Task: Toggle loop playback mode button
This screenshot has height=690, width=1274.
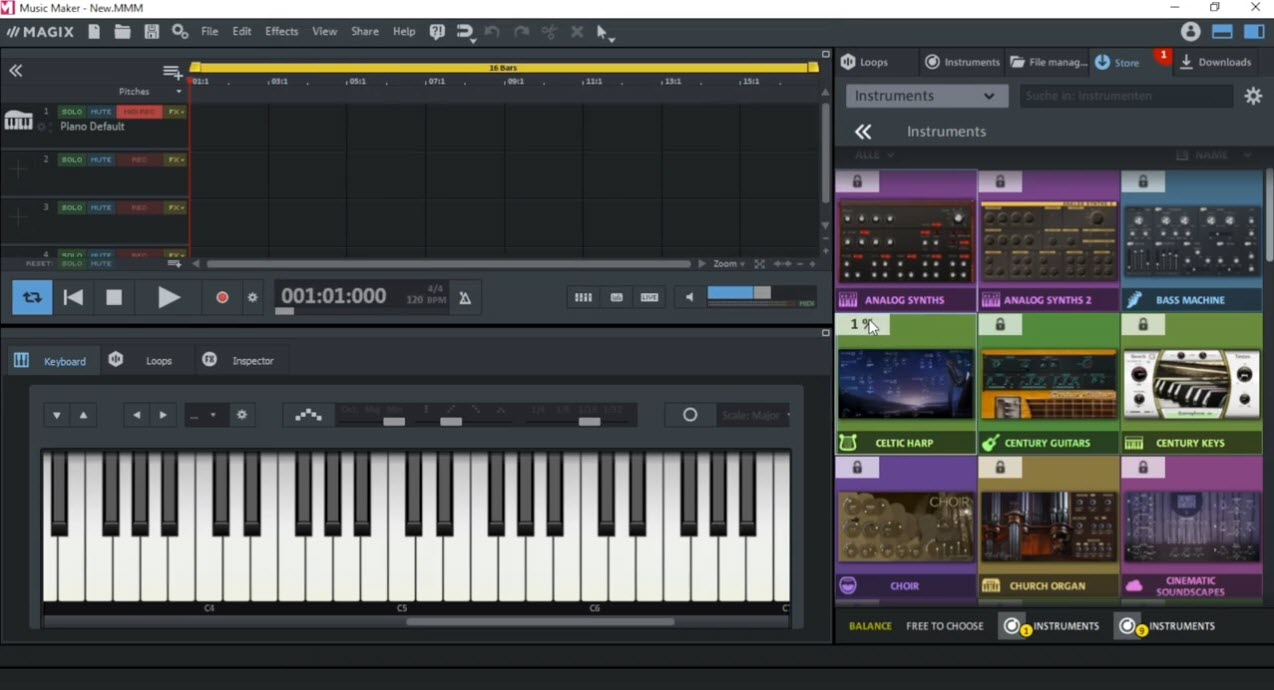Action: point(32,297)
